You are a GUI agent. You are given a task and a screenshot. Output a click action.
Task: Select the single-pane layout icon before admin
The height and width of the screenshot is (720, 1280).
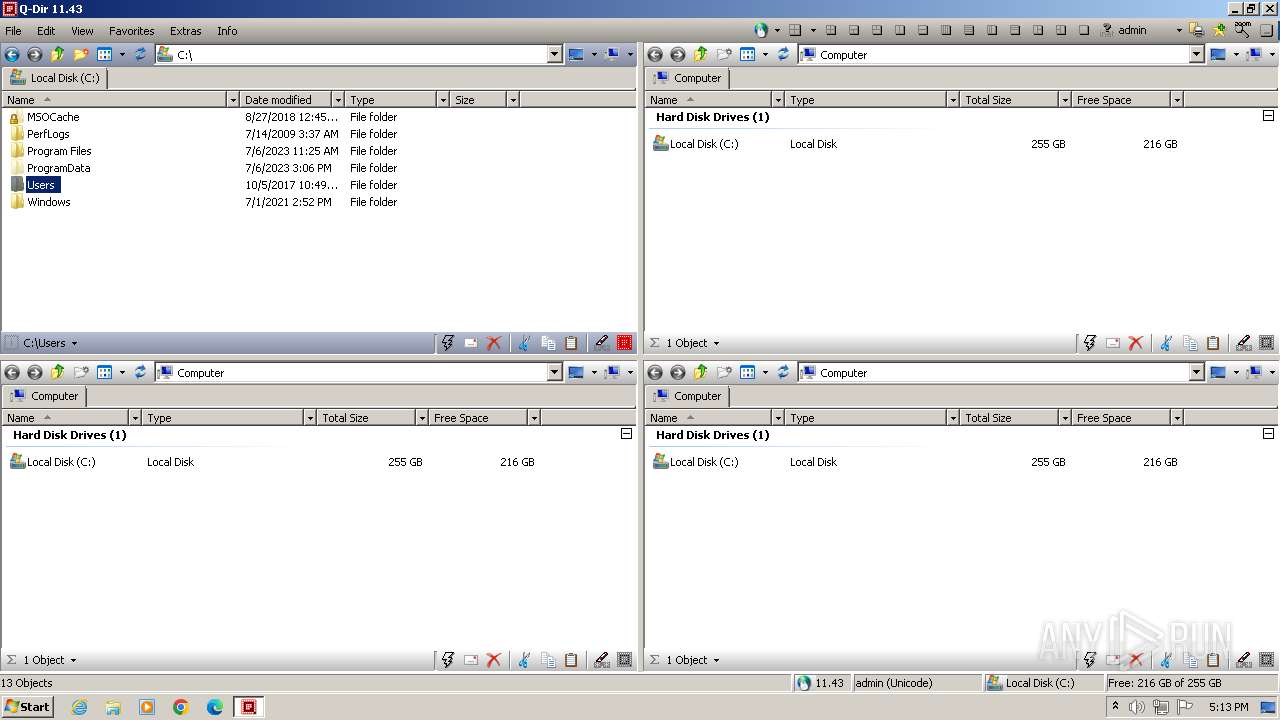1083,30
